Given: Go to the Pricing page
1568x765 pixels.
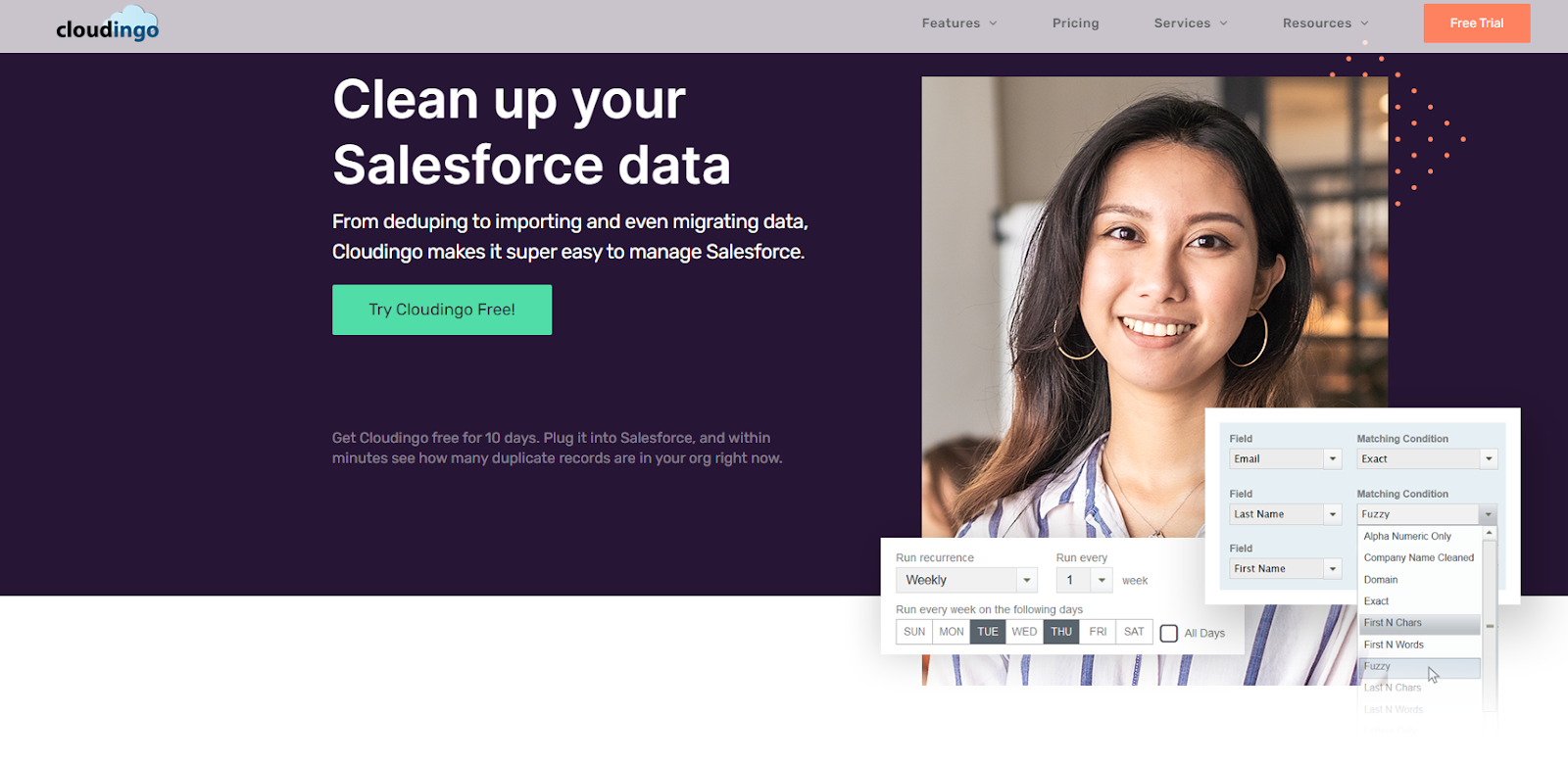Looking at the screenshot, I should (1075, 24).
